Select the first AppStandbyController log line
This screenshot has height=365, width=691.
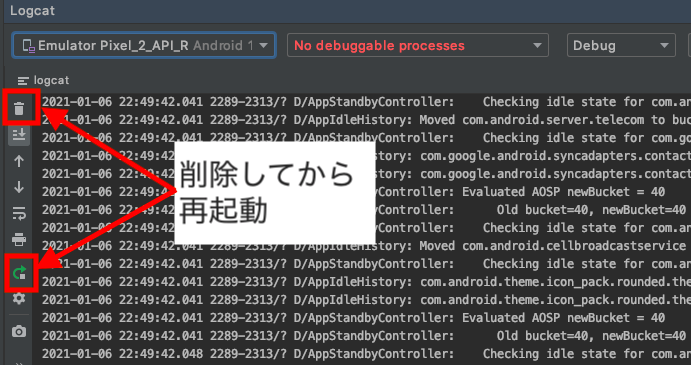click(367, 102)
